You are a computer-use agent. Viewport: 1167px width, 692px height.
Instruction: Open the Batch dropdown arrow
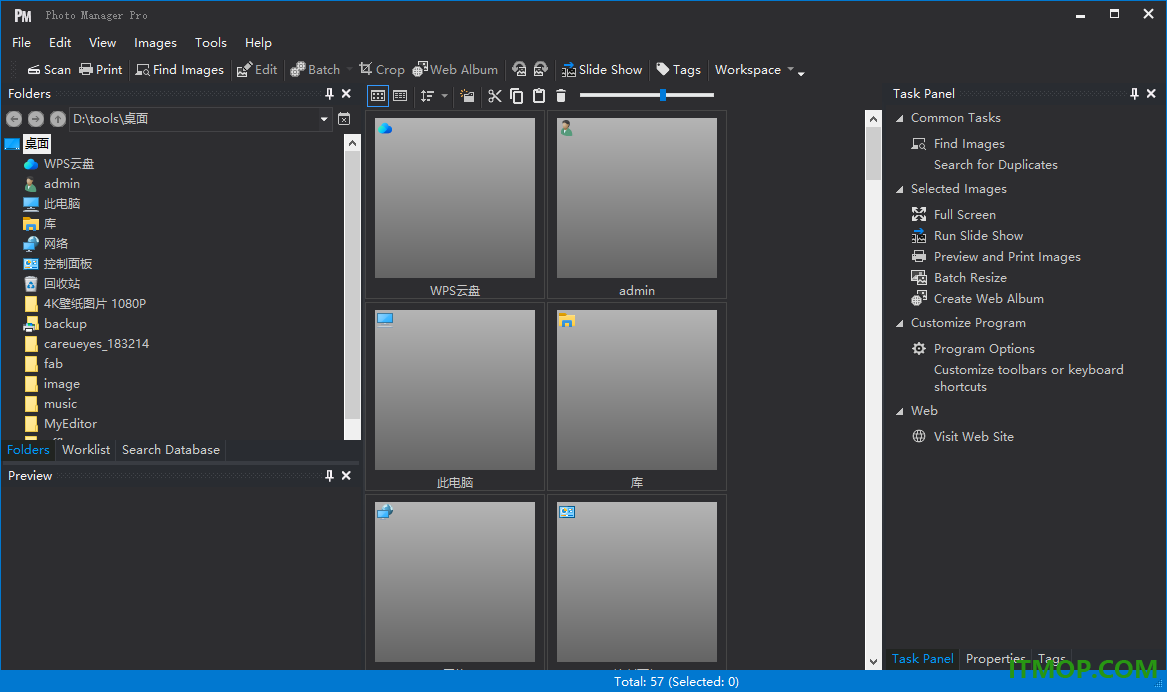pyautogui.click(x=349, y=69)
